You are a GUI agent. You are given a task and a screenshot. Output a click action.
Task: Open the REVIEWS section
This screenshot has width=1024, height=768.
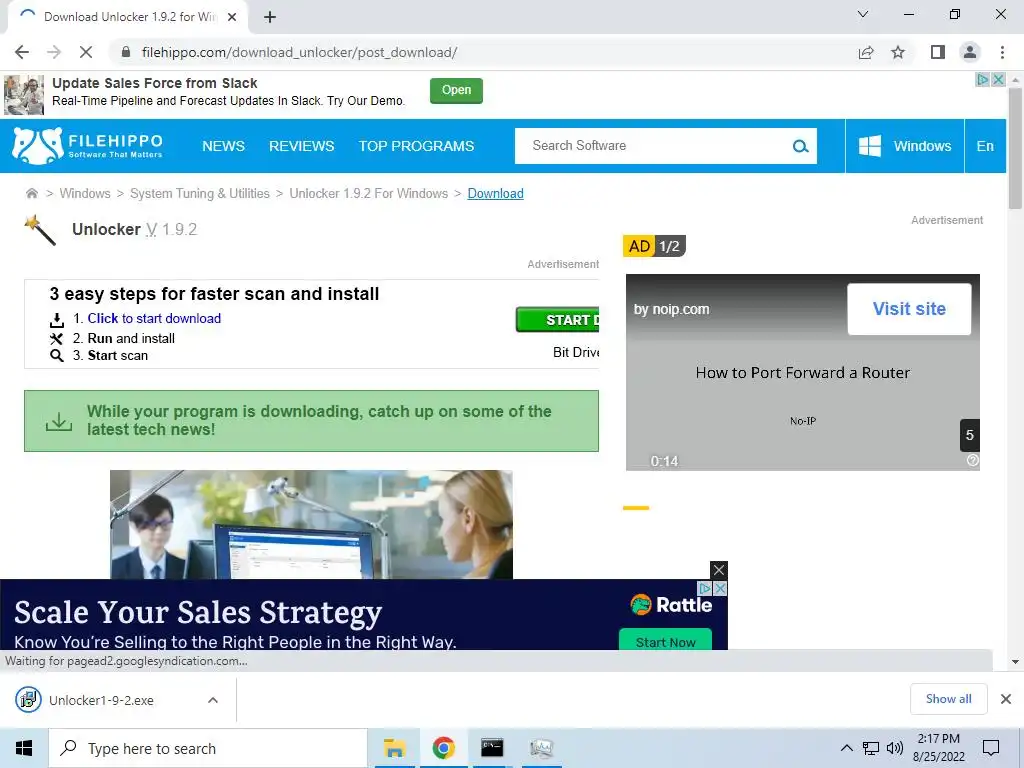click(302, 146)
